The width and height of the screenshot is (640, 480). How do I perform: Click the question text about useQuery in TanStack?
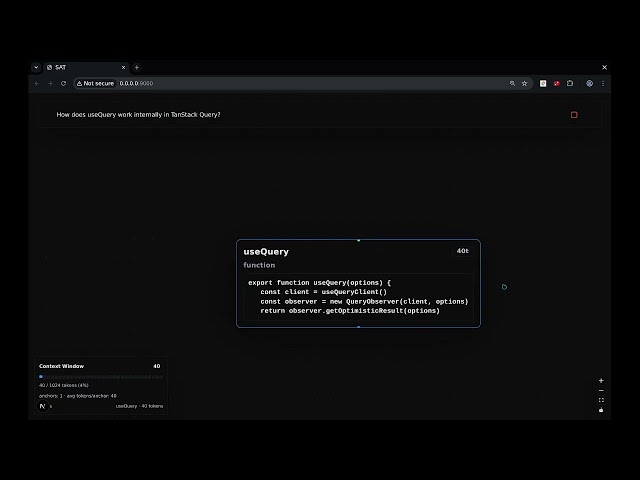[138, 115]
